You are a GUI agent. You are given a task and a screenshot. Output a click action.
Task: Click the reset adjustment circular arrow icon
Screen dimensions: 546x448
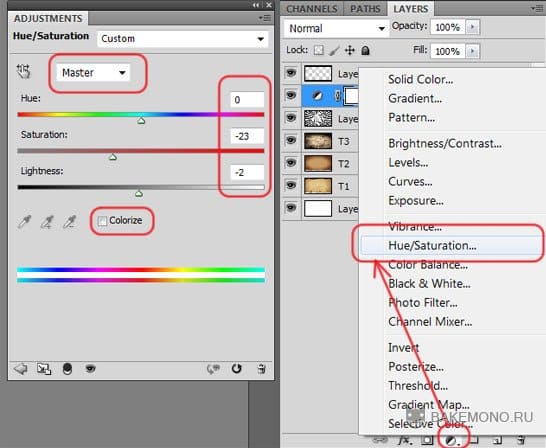tap(236, 368)
